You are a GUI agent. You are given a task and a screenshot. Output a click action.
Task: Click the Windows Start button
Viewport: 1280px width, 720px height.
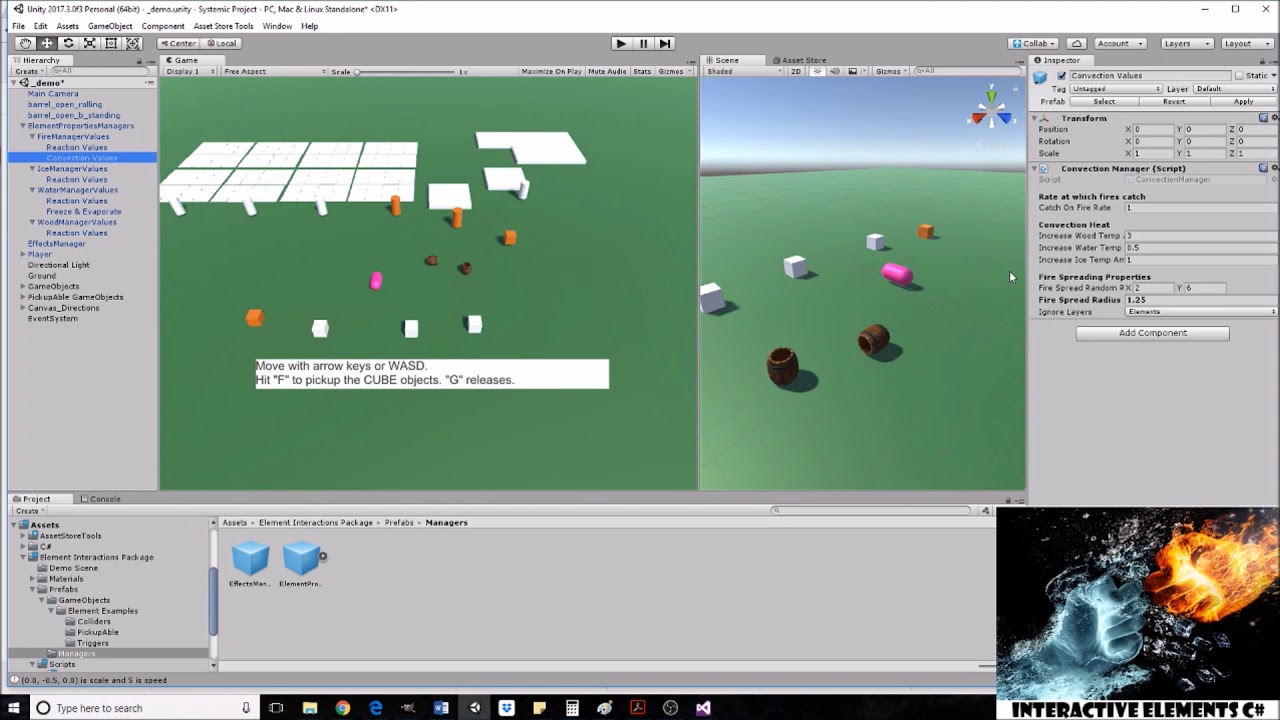pyautogui.click(x=14, y=708)
